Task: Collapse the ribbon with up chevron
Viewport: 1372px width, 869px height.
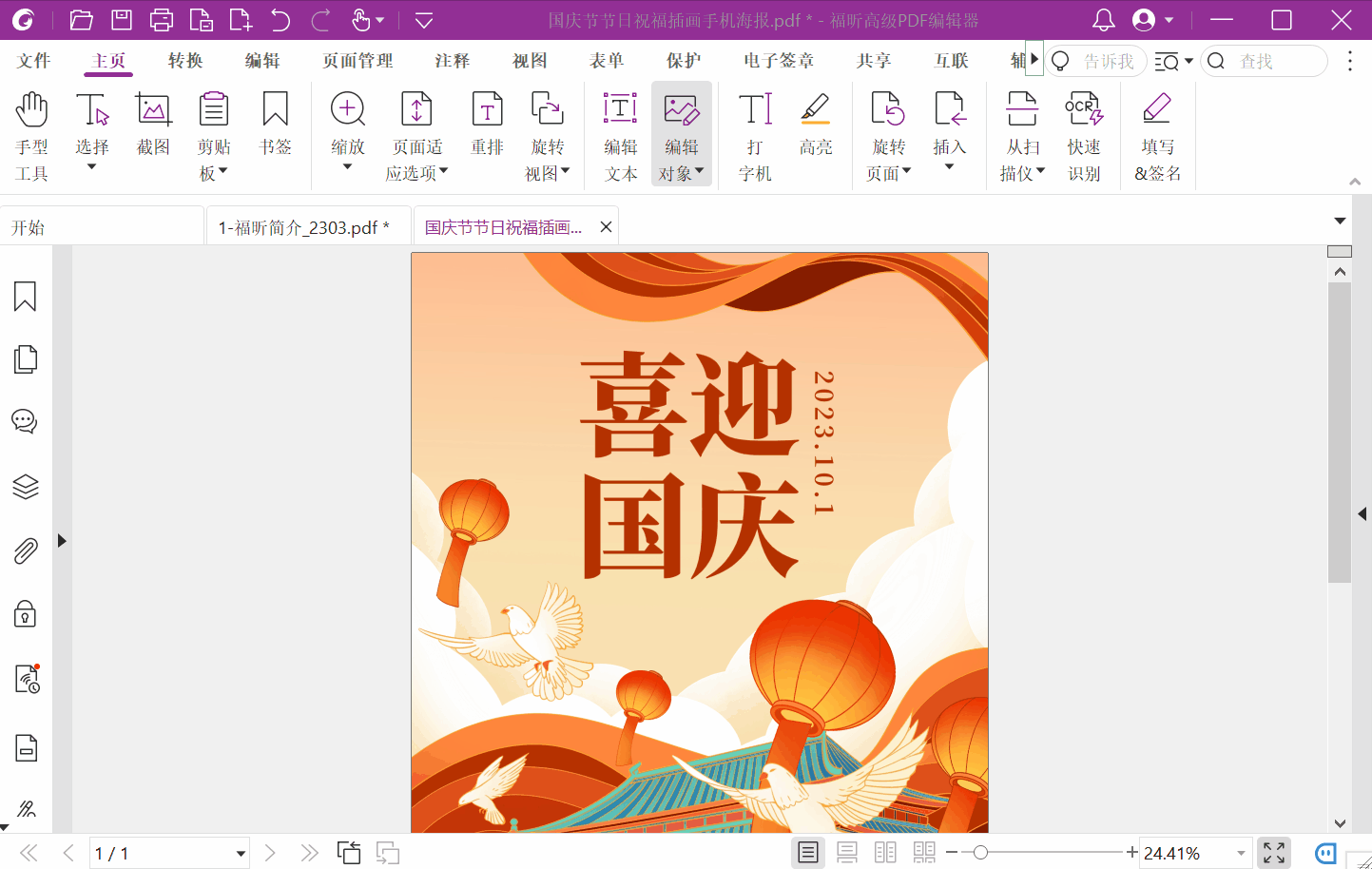Action: 1355,181
